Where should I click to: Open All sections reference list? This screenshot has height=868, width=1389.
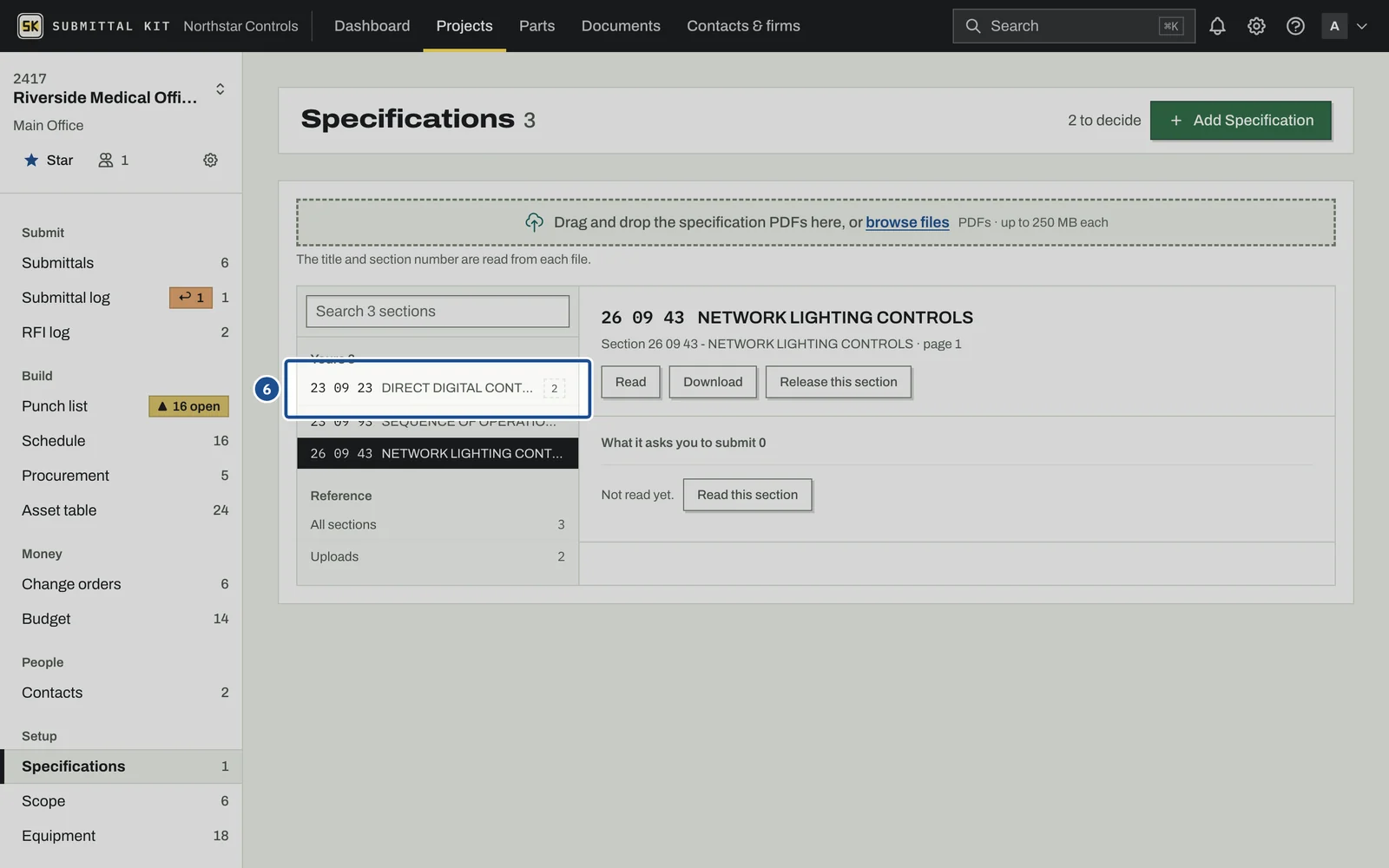[x=438, y=525]
